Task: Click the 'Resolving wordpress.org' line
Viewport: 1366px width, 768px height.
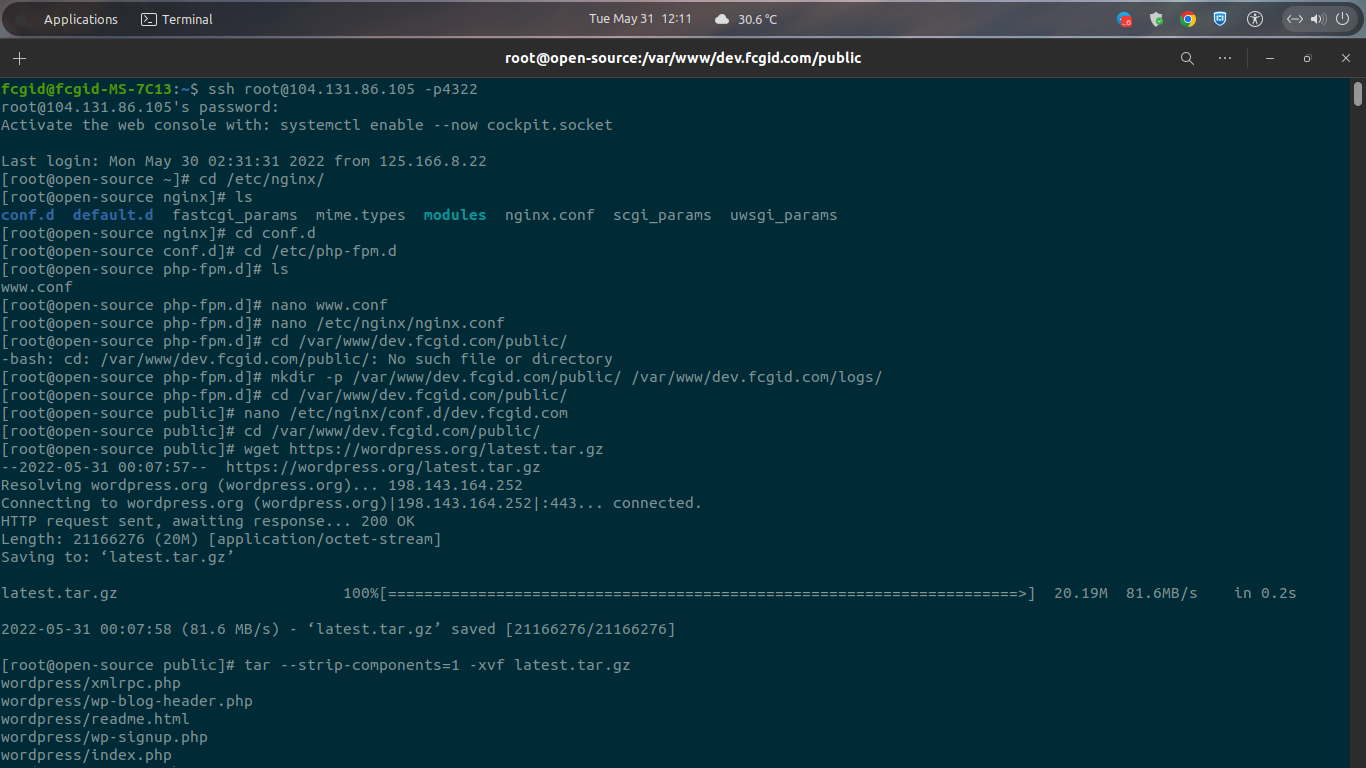Action: [x=262, y=485]
